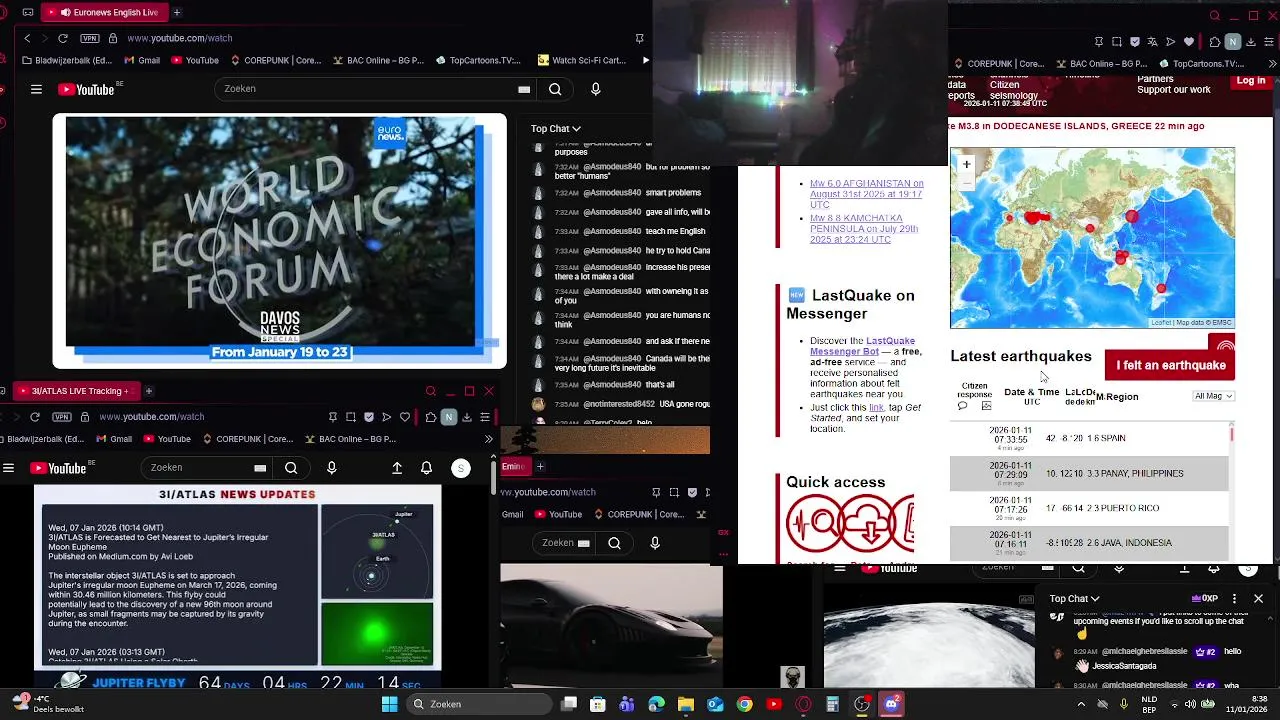The width and height of the screenshot is (1280, 720).
Task: Switch to Euronews English Live tab
Action: (x=106, y=12)
